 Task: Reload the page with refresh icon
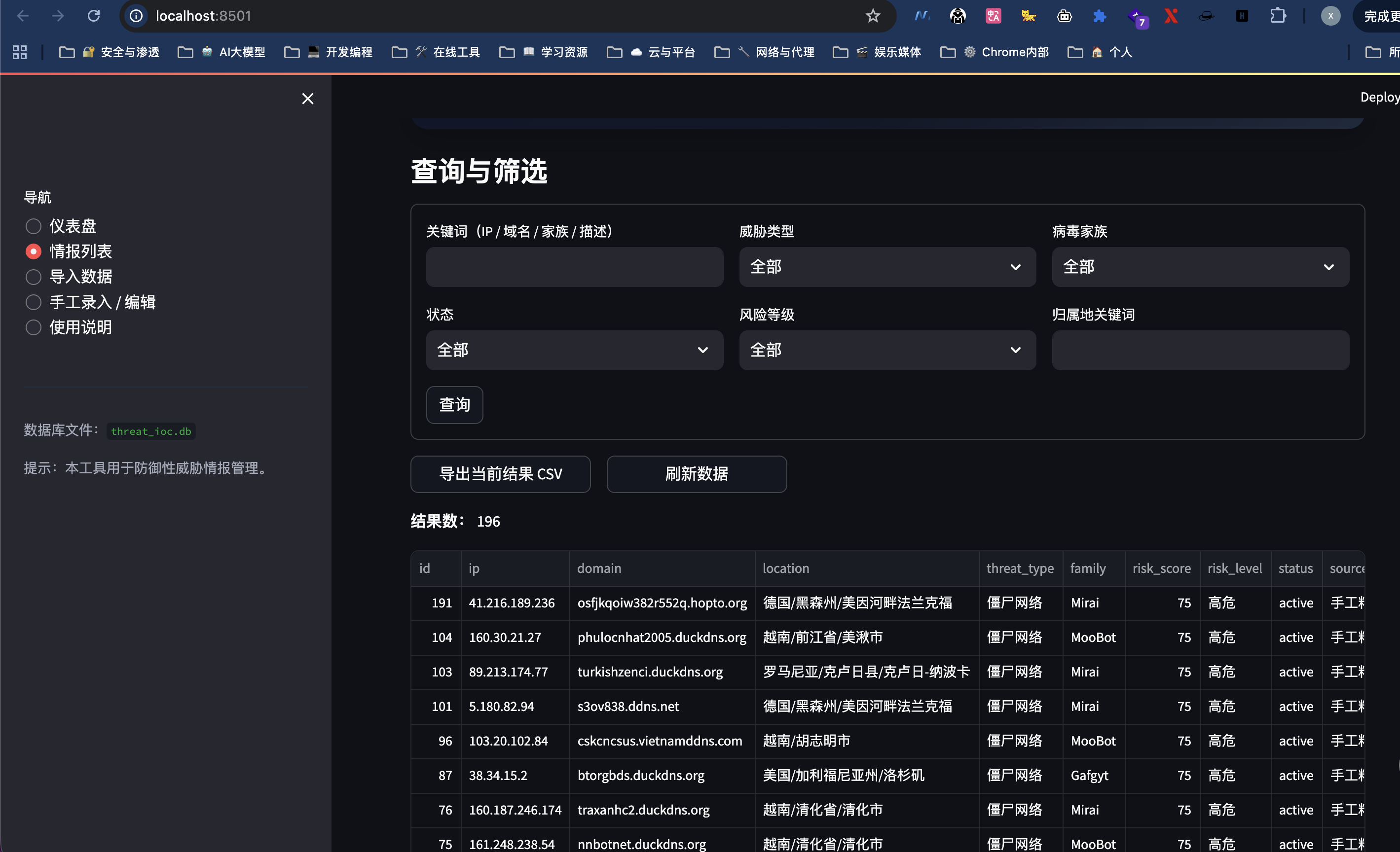pyautogui.click(x=94, y=16)
